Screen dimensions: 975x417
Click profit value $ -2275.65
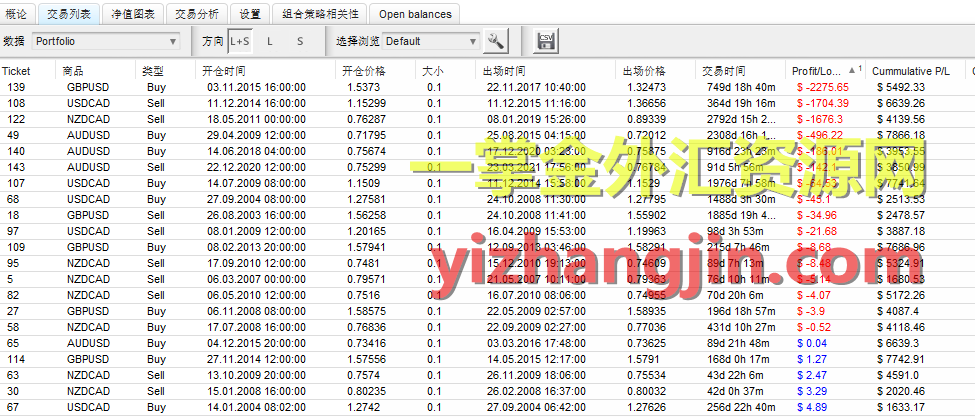point(823,87)
